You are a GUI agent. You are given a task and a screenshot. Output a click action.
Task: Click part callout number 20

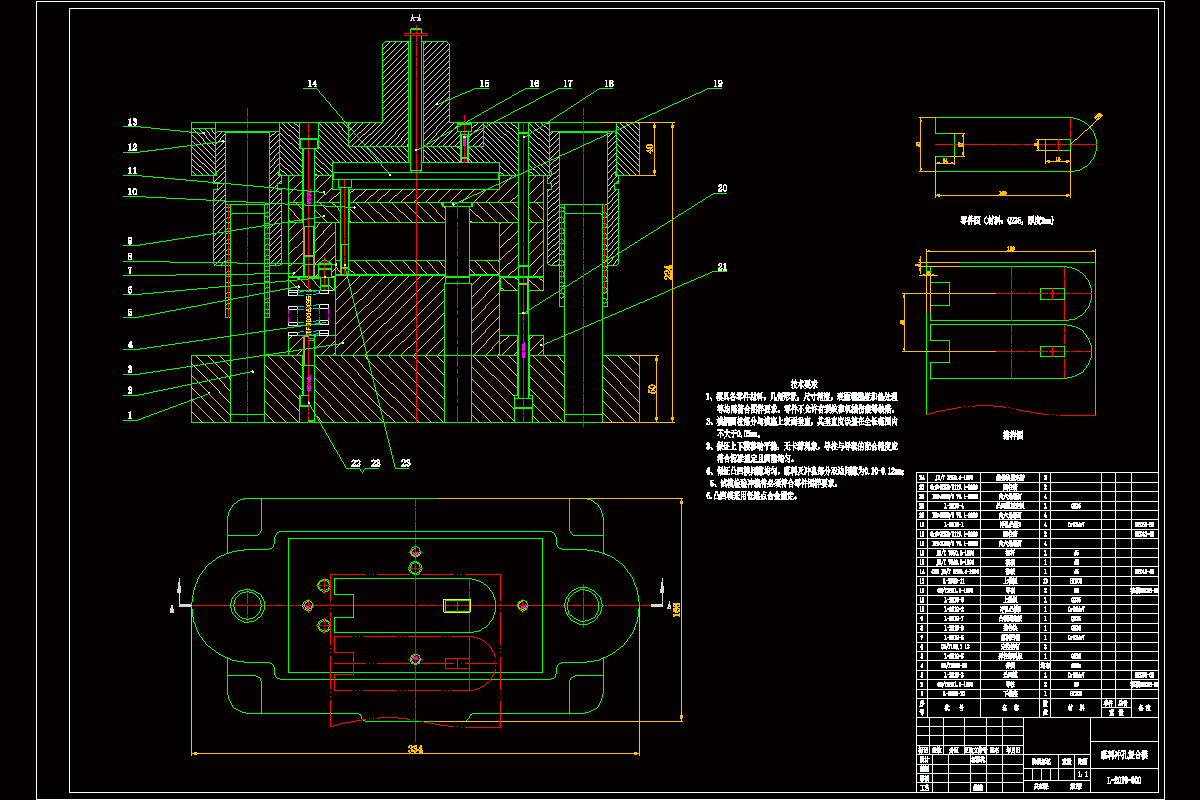pos(722,188)
